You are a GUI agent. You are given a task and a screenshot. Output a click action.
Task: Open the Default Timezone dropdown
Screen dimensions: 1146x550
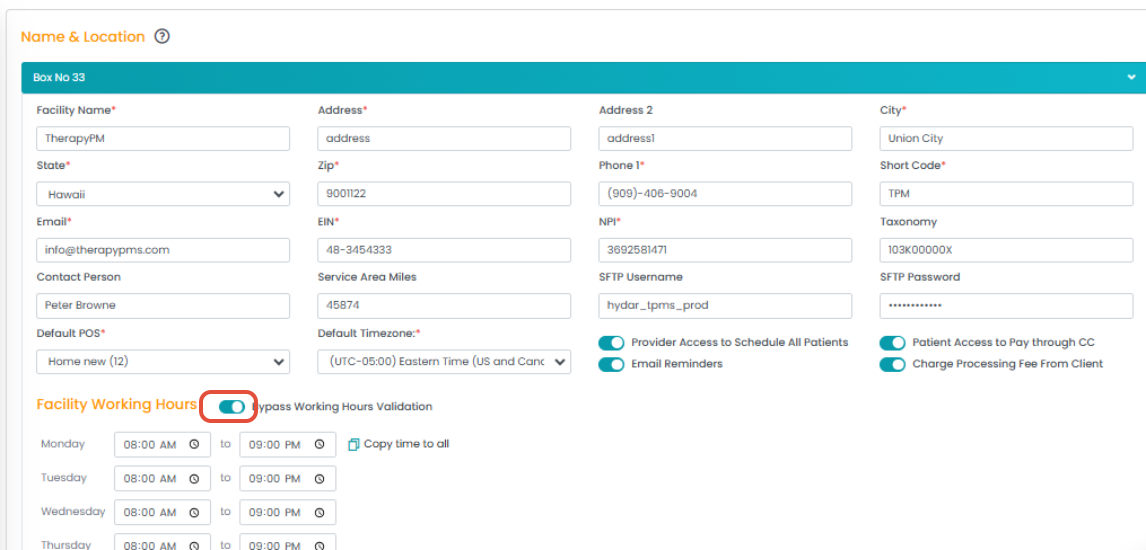443,361
